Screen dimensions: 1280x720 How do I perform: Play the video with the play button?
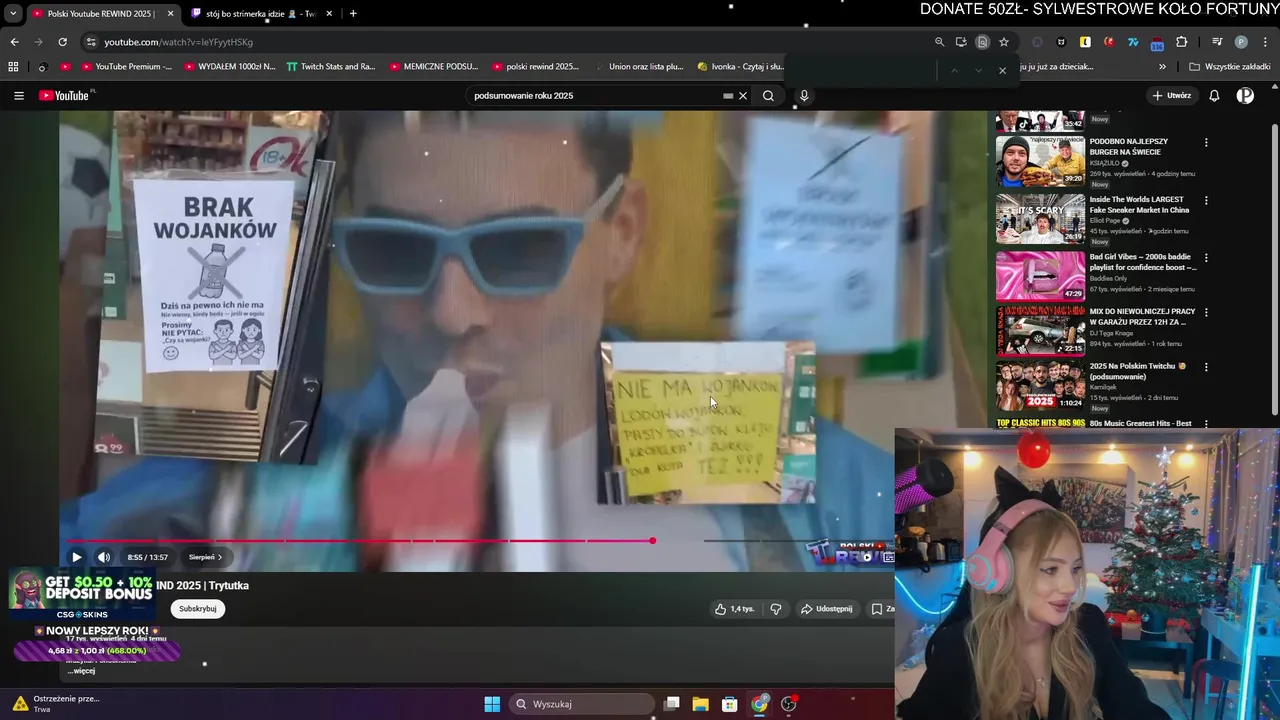pos(76,557)
